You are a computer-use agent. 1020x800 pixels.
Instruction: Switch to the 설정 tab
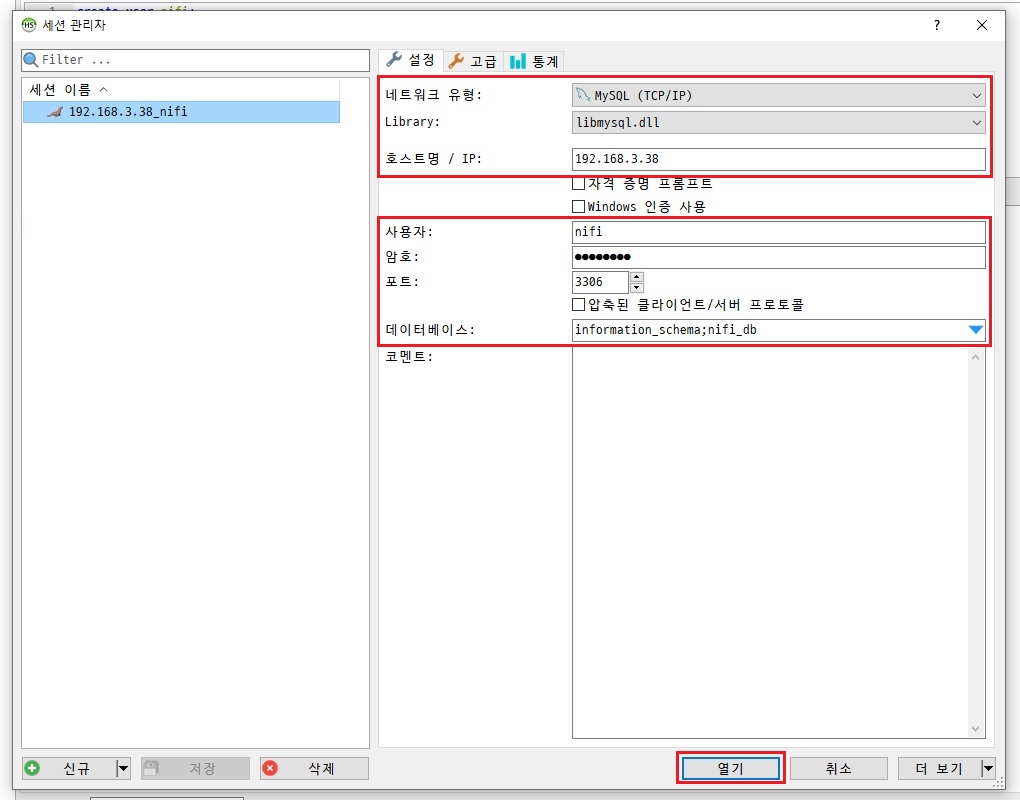410,60
